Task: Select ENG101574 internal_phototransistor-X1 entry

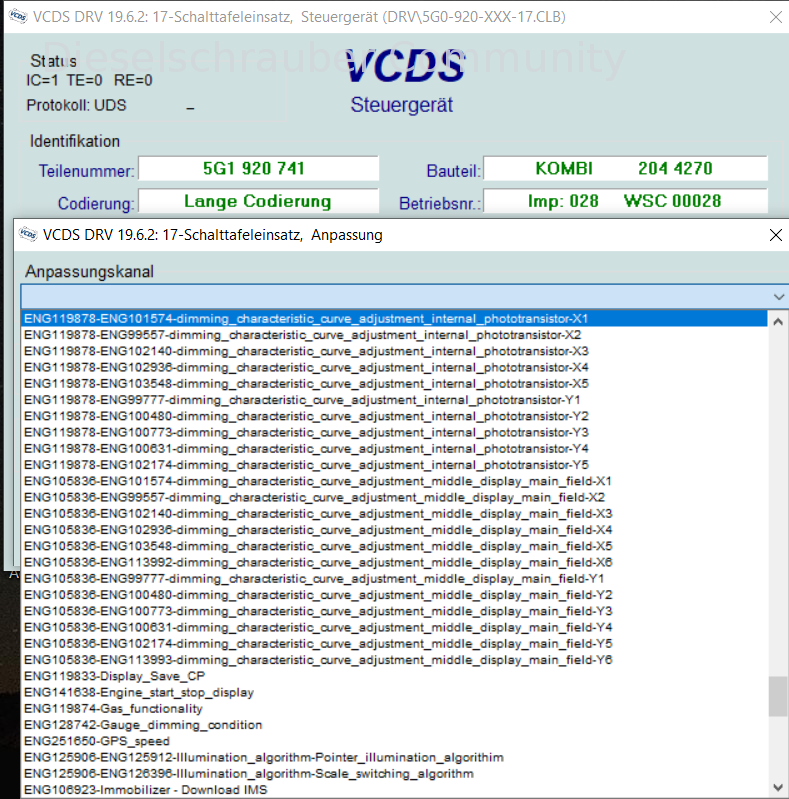Action: tap(394, 318)
